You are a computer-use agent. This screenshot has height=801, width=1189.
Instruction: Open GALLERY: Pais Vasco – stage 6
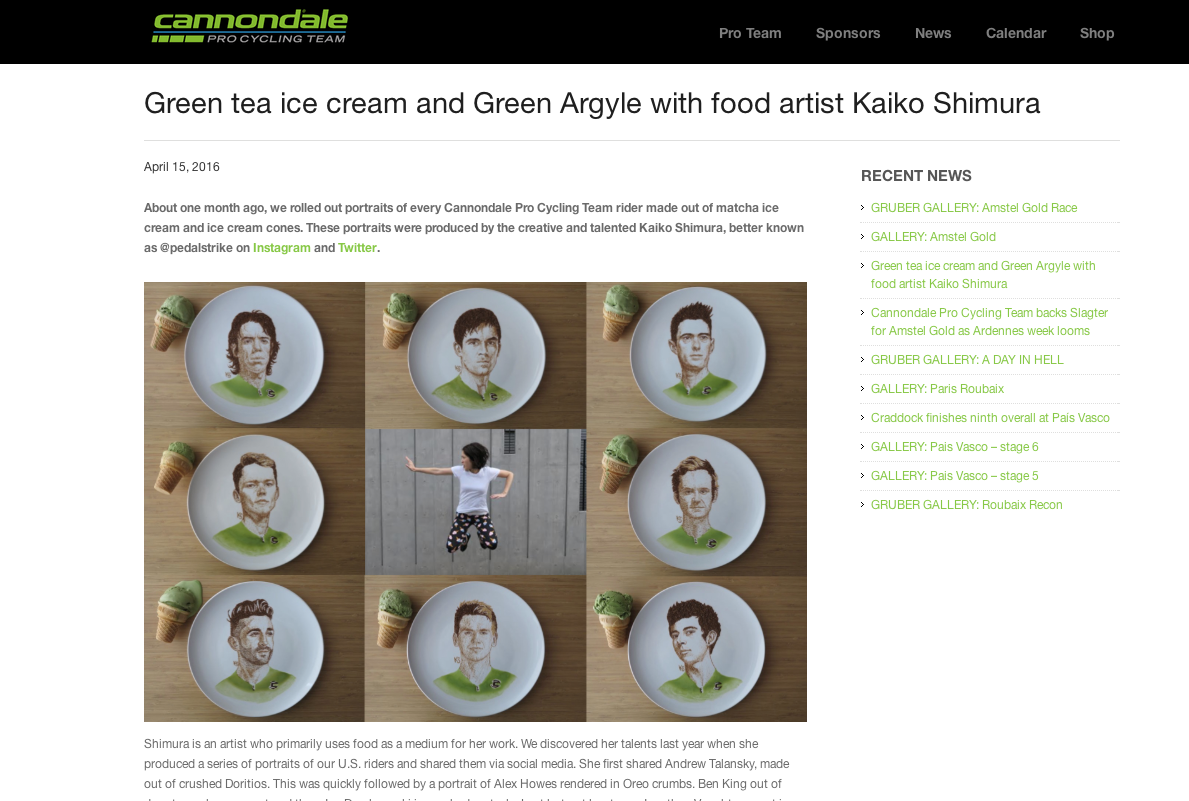954,447
